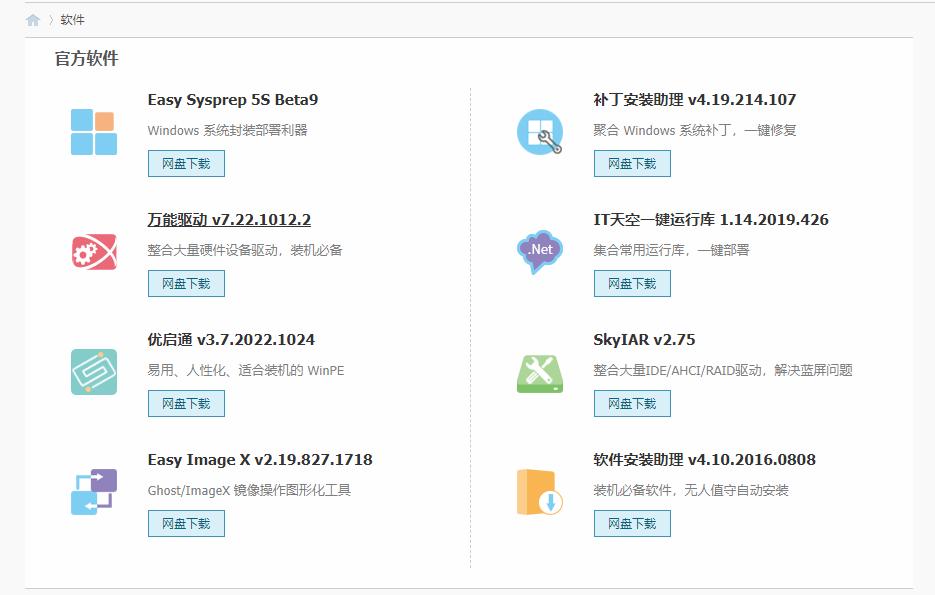Open the Easy Image X v2.19.827.1718 link
This screenshot has height=595, width=935.
[x=260, y=460]
